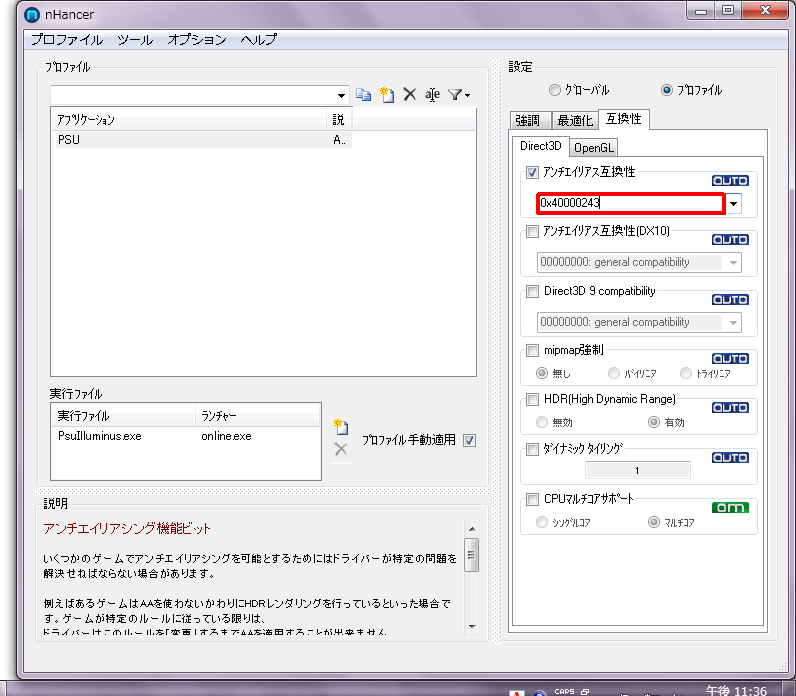Select the プロファイル radio button in 設定
This screenshot has height=696, width=796.
click(667, 90)
